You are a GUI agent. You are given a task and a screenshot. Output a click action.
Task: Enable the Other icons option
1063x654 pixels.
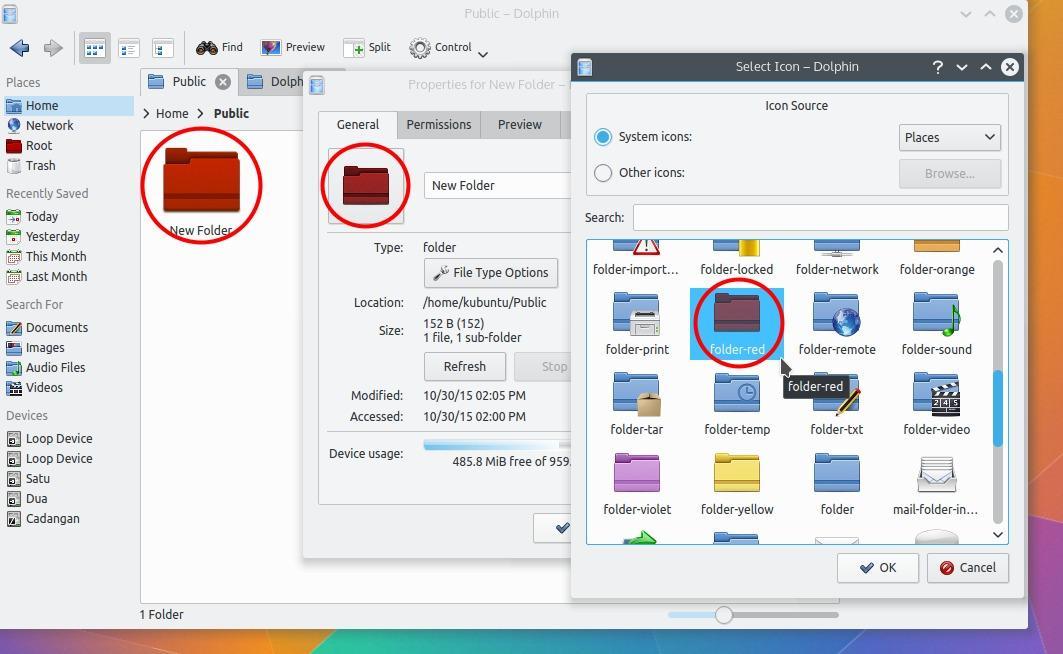[x=602, y=172]
